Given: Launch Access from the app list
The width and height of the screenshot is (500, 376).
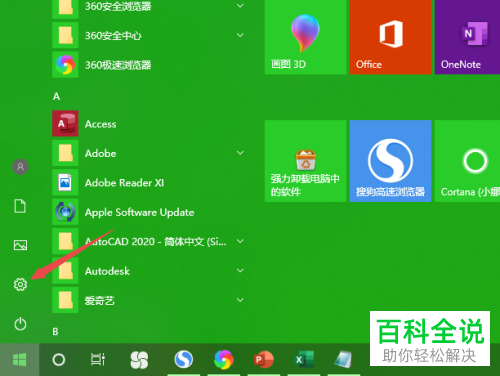Looking at the screenshot, I should (150, 124).
